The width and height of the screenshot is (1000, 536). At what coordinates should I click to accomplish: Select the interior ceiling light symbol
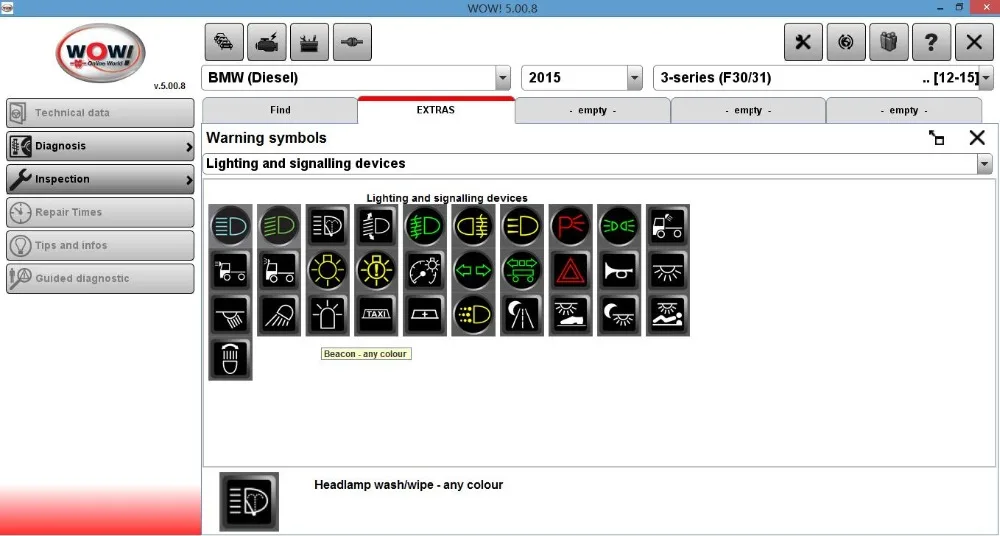(668, 271)
